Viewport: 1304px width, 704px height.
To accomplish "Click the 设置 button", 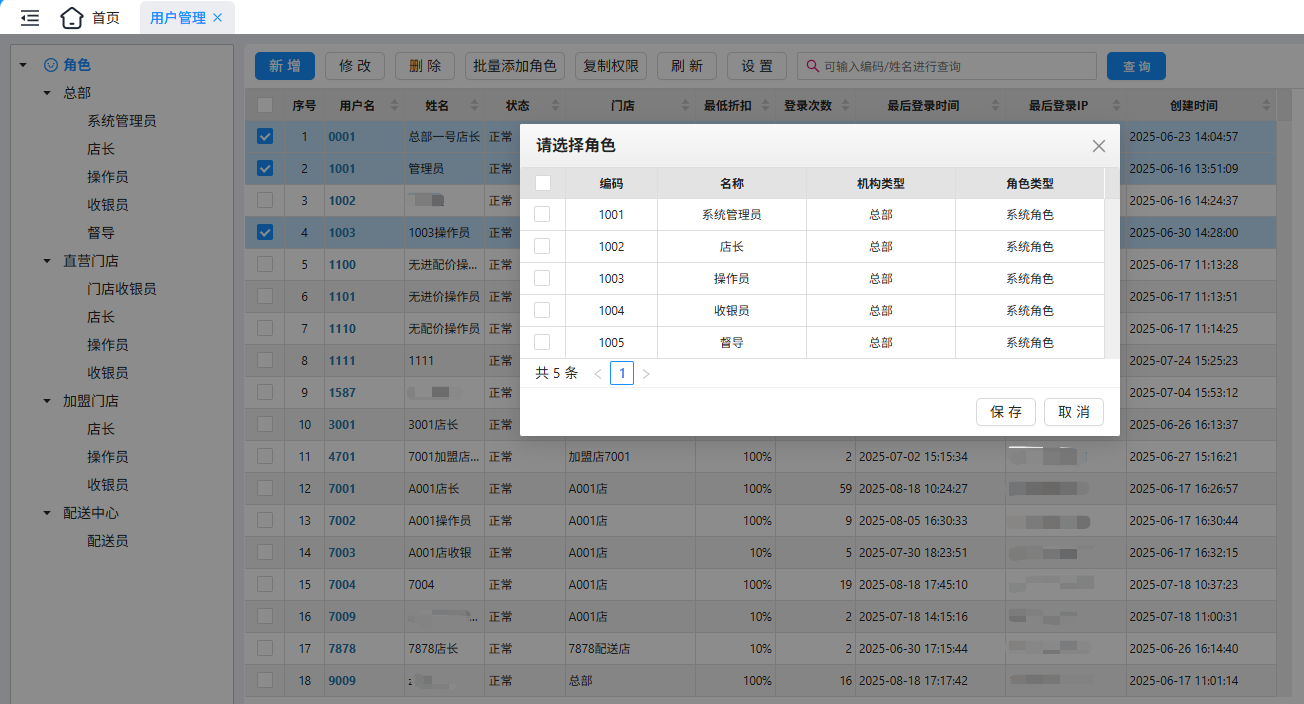I will tap(757, 66).
